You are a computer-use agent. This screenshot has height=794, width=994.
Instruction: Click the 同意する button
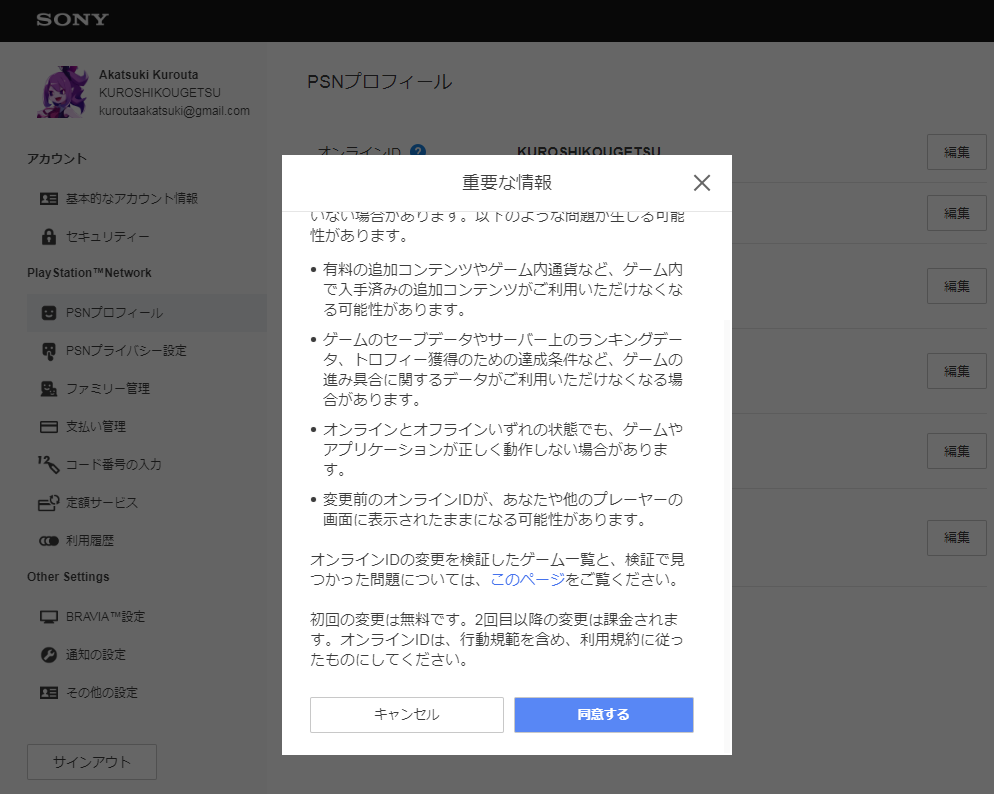(604, 715)
